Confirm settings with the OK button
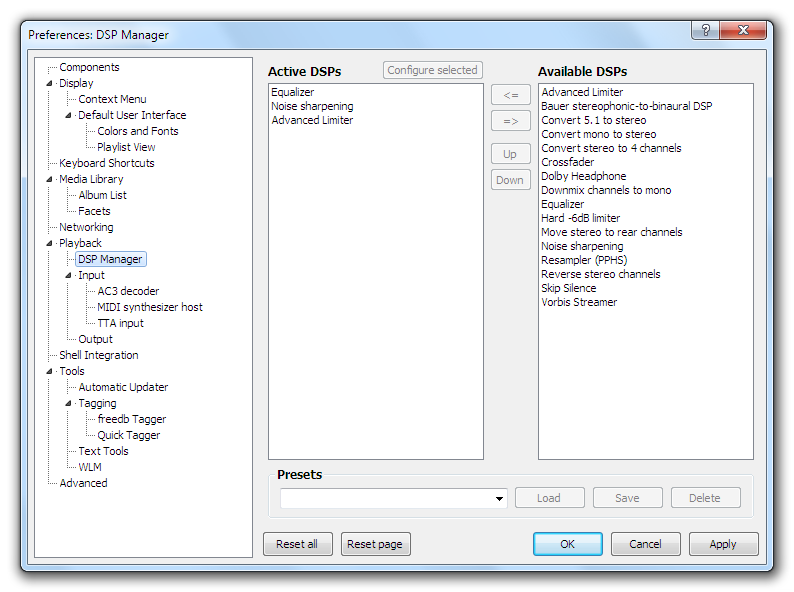The height and width of the screenshot is (592, 794). click(x=567, y=544)
